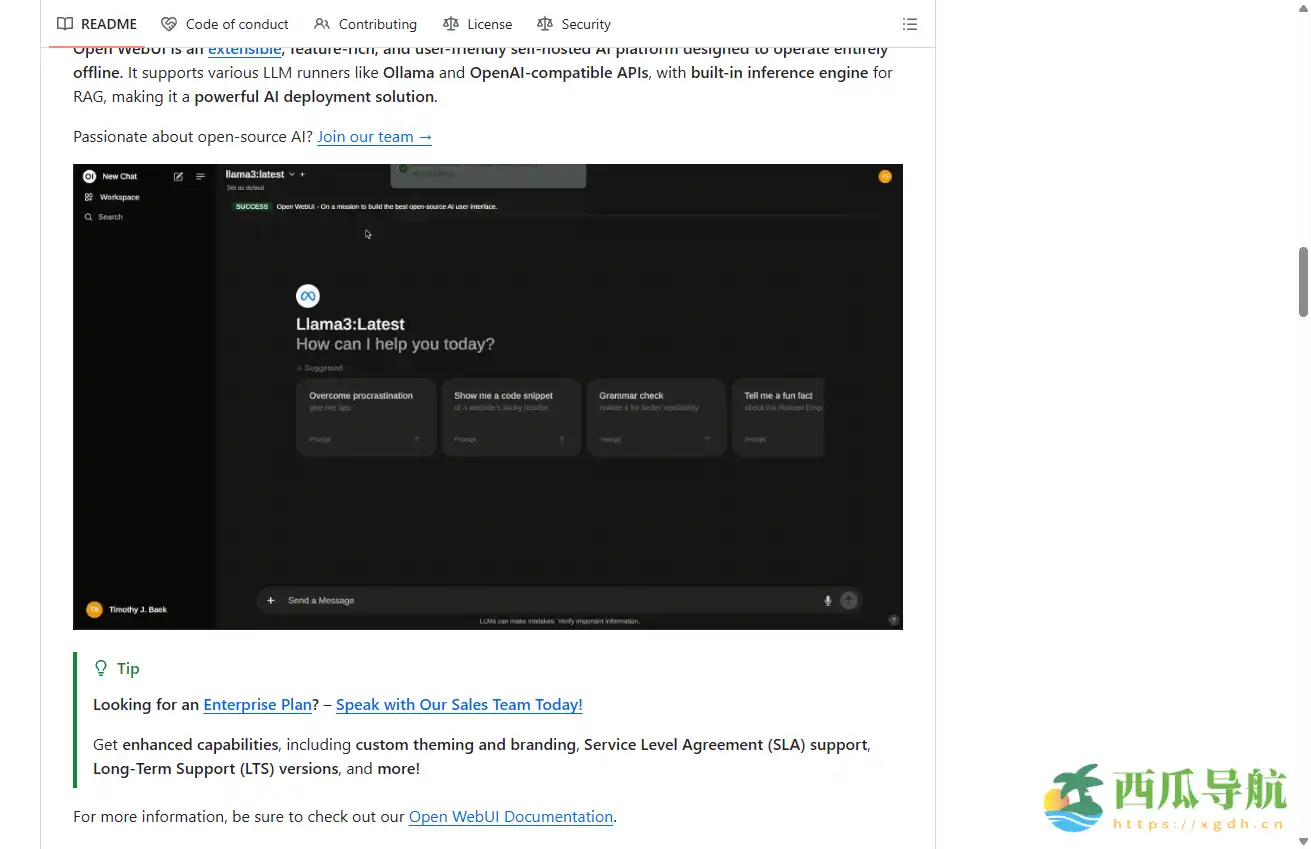This screenshot has width=1311, height=849.
Task: Click the microphone icon in message bar
Action: coord(827,601)
